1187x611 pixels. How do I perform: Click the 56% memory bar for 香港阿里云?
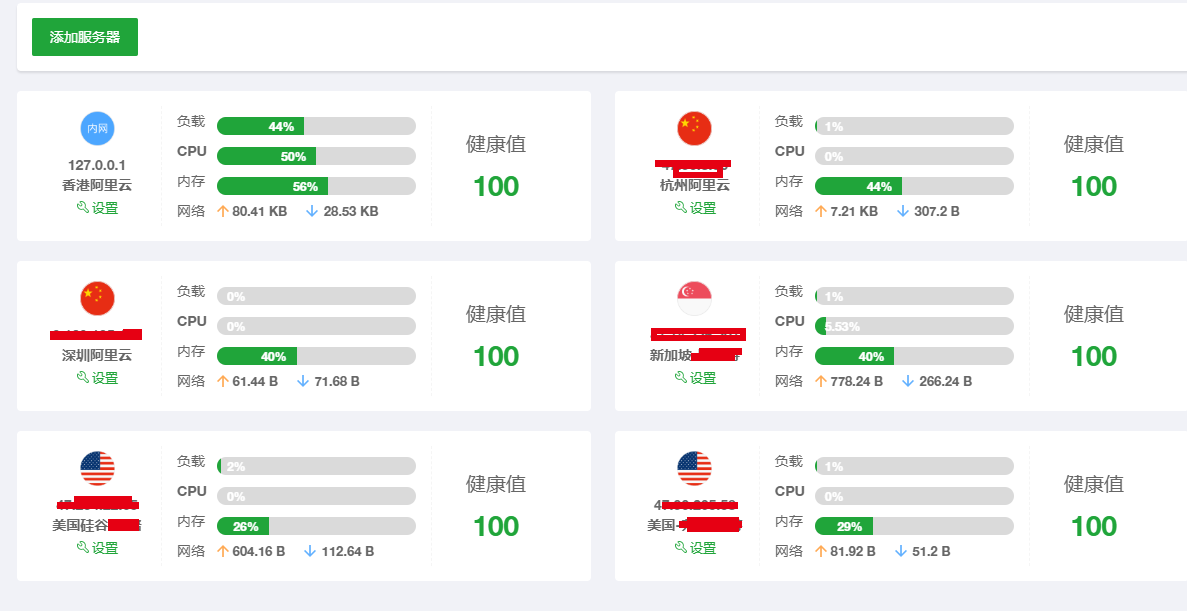(316, 186)
